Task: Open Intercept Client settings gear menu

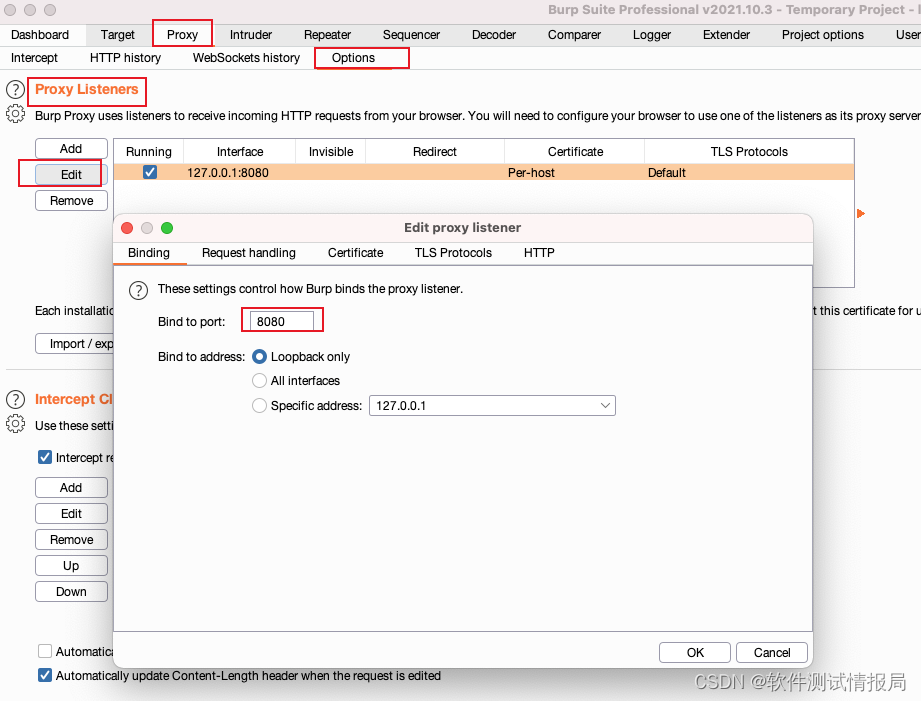Action: (15, 424)
